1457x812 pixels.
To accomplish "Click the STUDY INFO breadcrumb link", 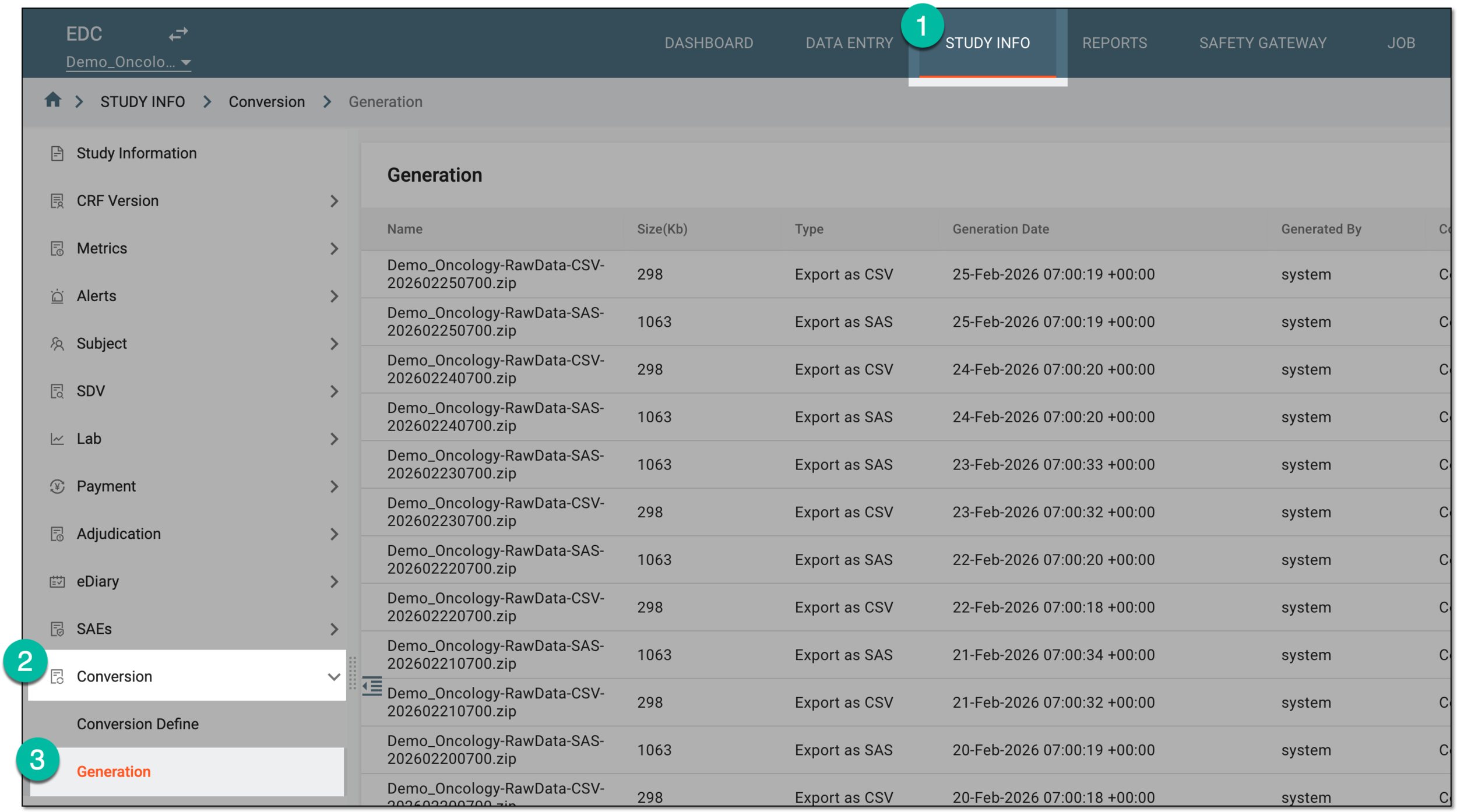I will pyautogui.click(x=142, y=102).
